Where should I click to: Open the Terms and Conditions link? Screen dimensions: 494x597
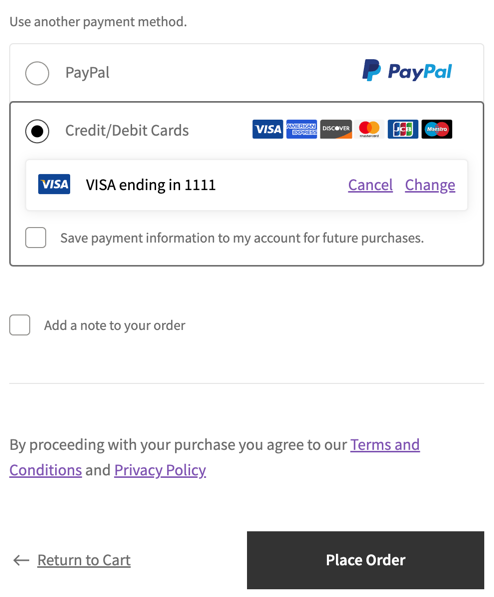pos(385,445)
